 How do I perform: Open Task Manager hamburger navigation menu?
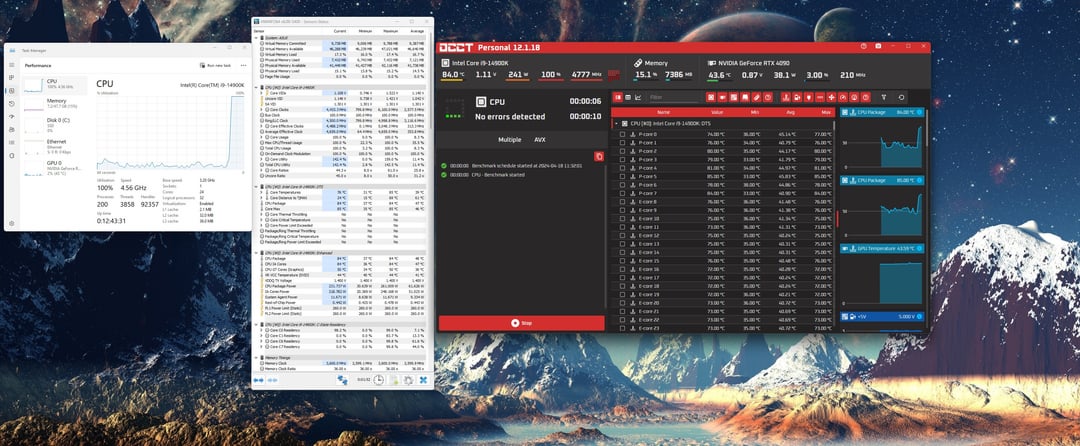pos(12,65)
